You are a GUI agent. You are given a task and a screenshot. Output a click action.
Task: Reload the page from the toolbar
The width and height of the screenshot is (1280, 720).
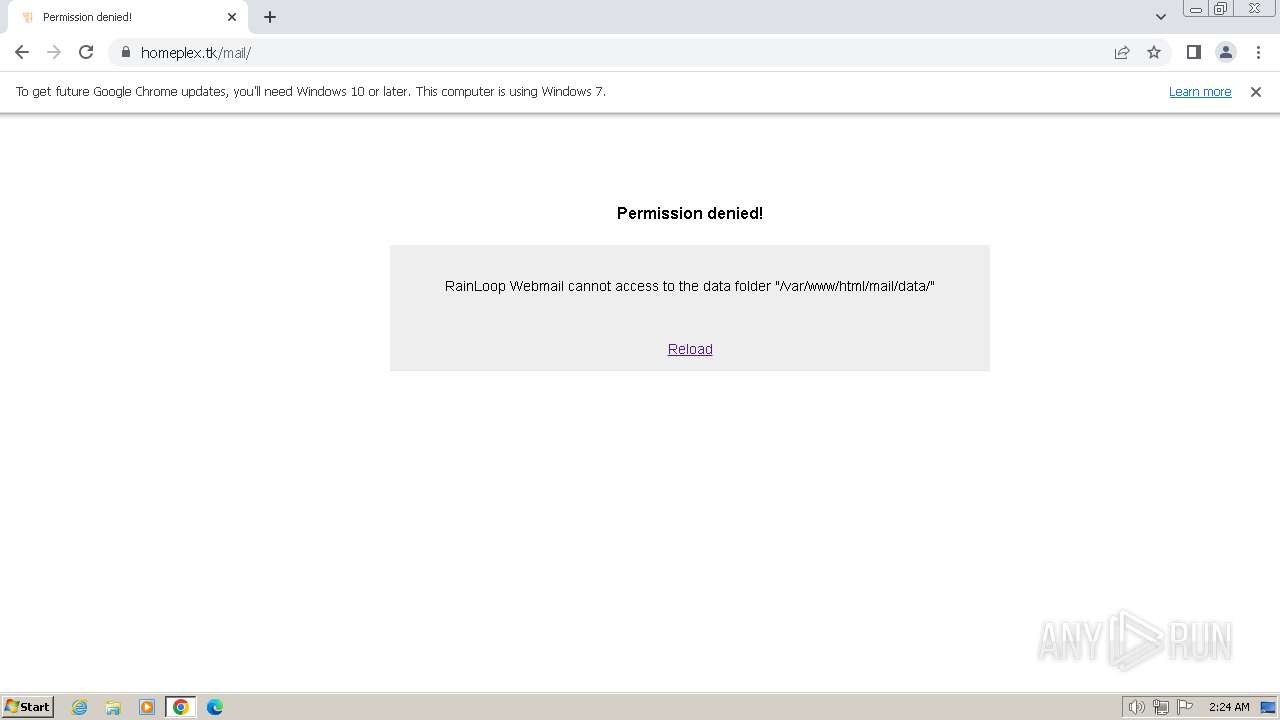click(x=86, y=52)
